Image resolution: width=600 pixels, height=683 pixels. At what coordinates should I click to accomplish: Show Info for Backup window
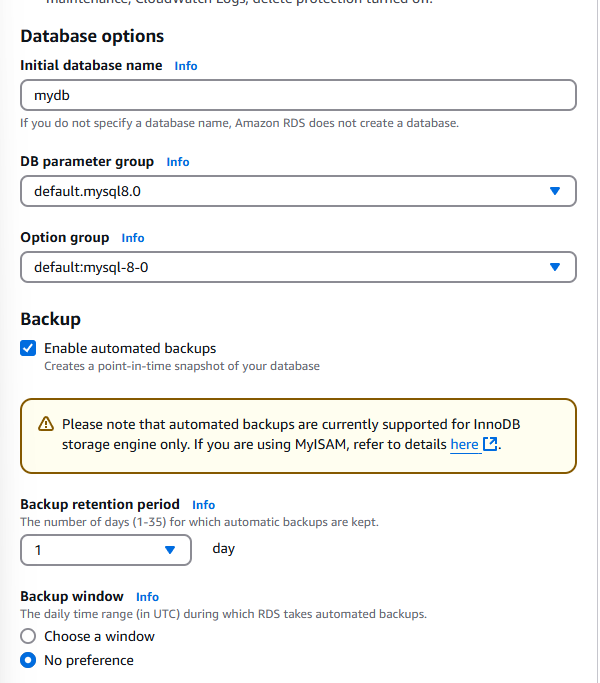147,597
